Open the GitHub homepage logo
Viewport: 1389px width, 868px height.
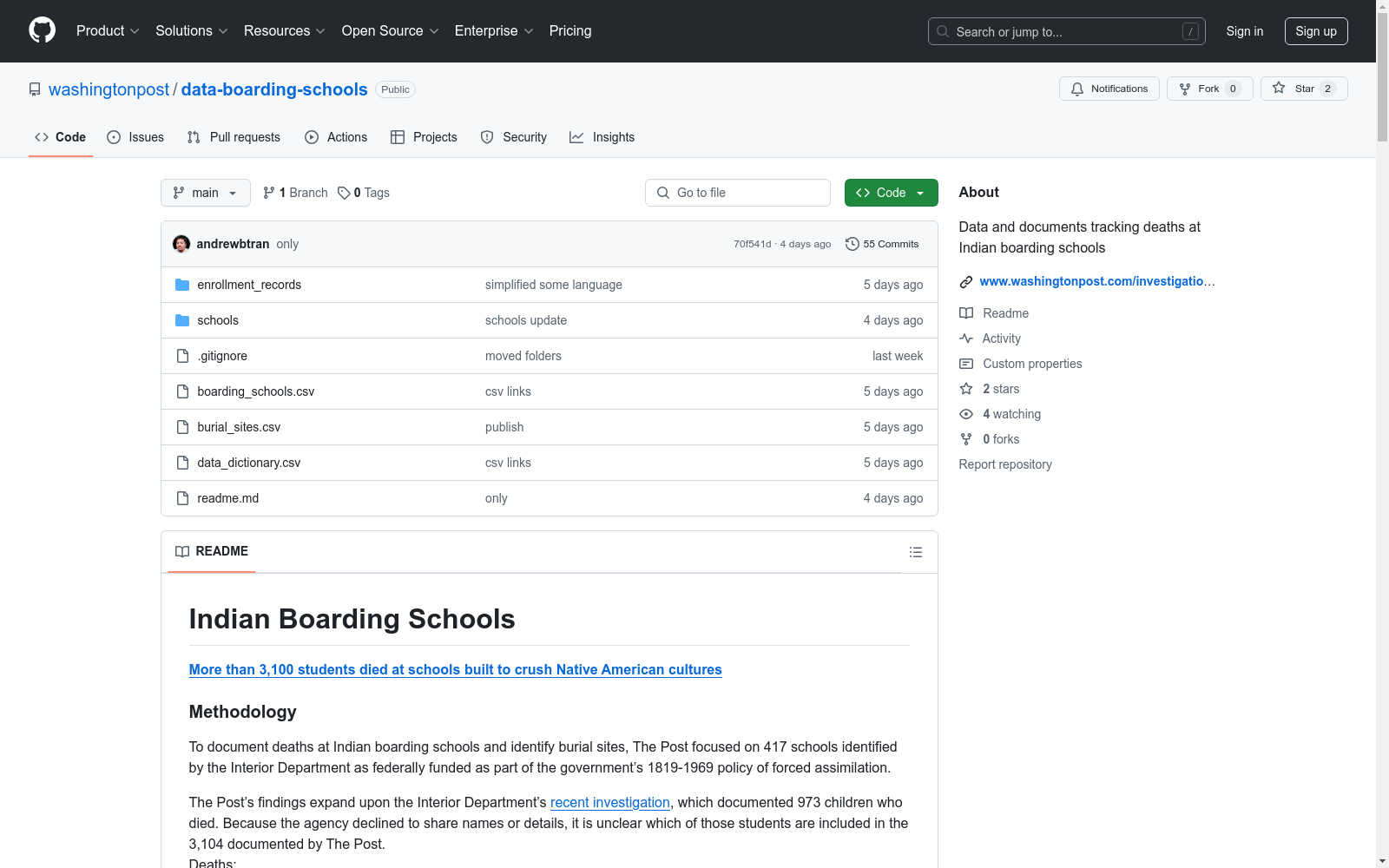[x=42, y=30]
